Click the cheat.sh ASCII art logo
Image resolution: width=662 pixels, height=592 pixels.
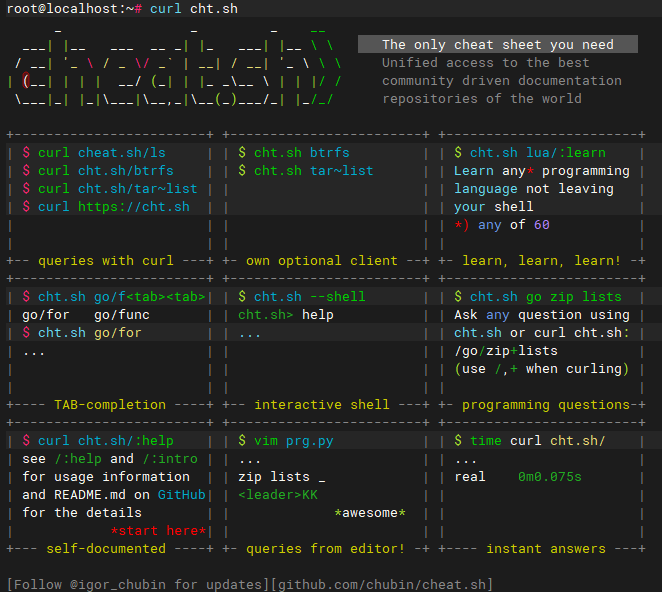click(x=175, y=68)
